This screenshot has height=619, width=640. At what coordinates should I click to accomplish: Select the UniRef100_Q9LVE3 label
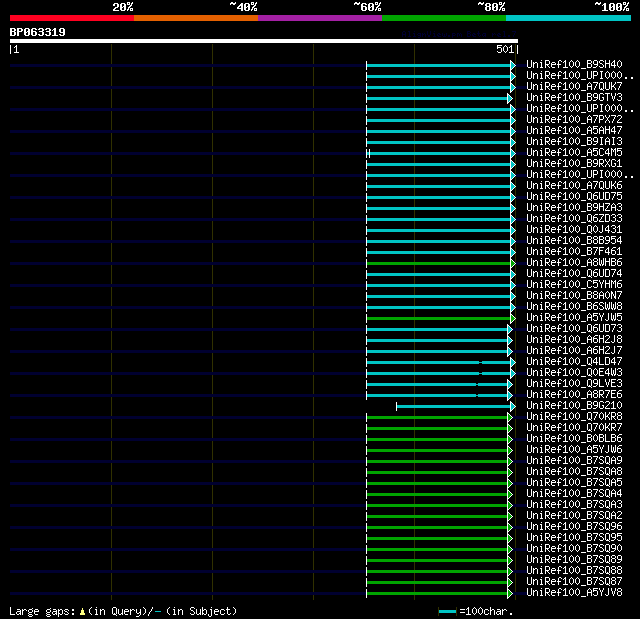coord(574,384)
